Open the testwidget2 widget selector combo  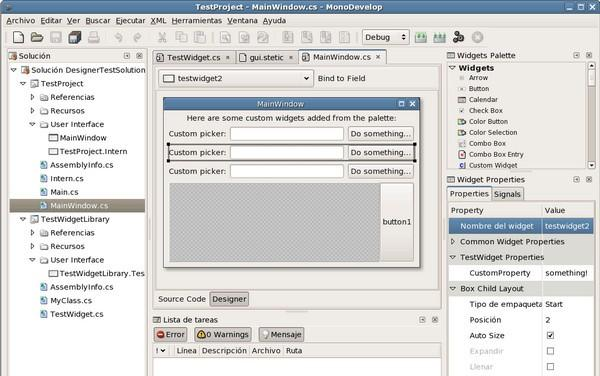236,78
